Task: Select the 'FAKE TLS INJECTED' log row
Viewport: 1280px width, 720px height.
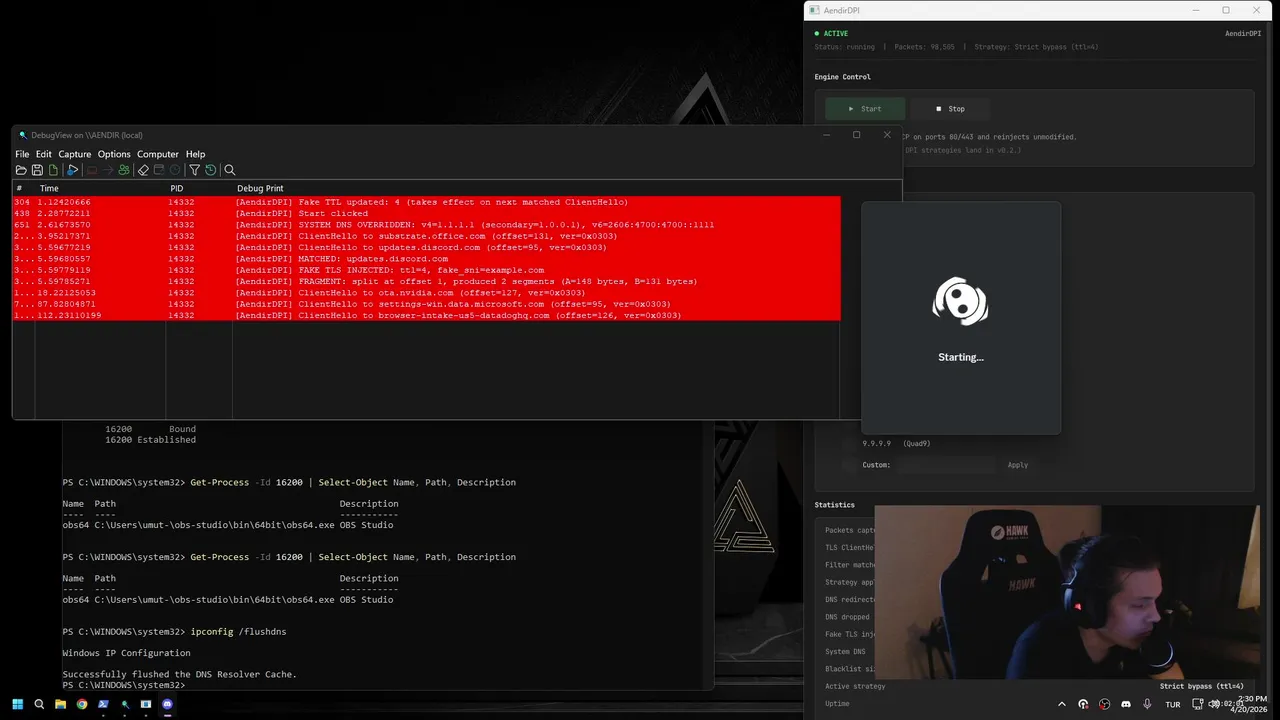Action: pyautogui.click(x=427, y=270)
